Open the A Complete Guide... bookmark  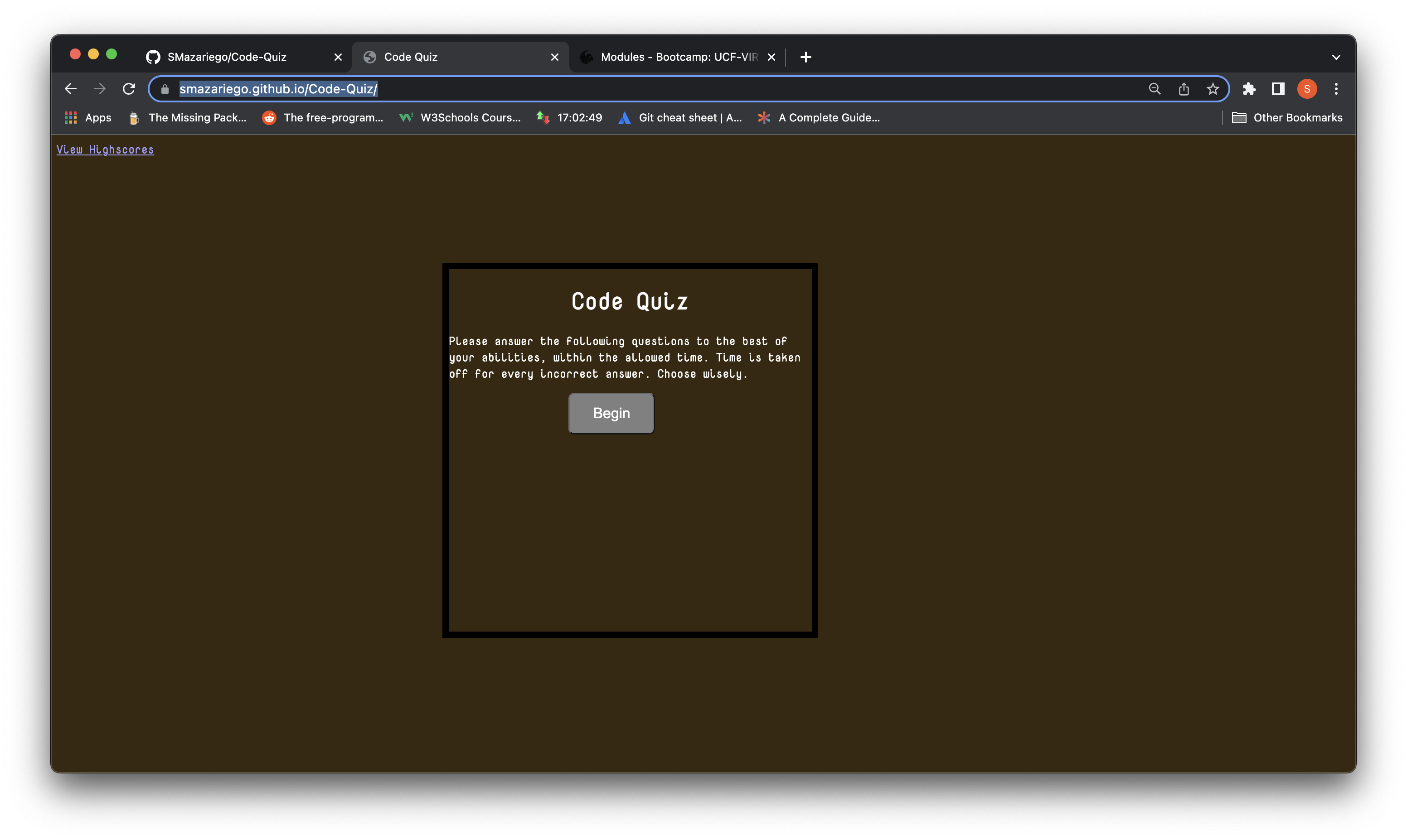pos(819,118)
